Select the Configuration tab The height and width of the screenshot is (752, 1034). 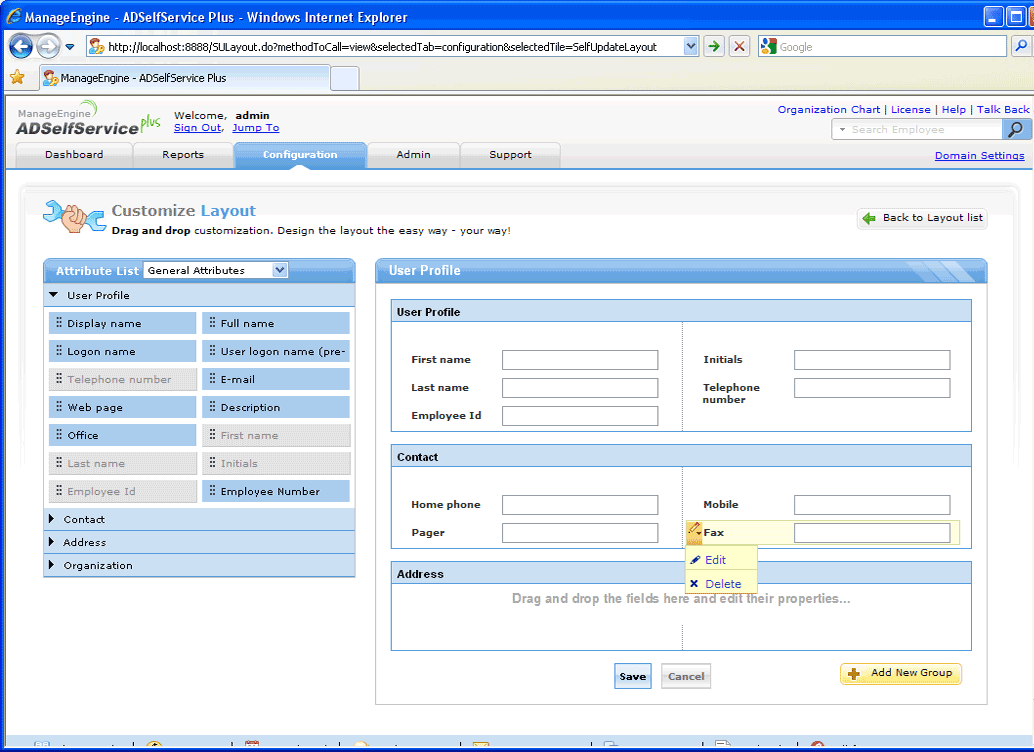(300, 154)
